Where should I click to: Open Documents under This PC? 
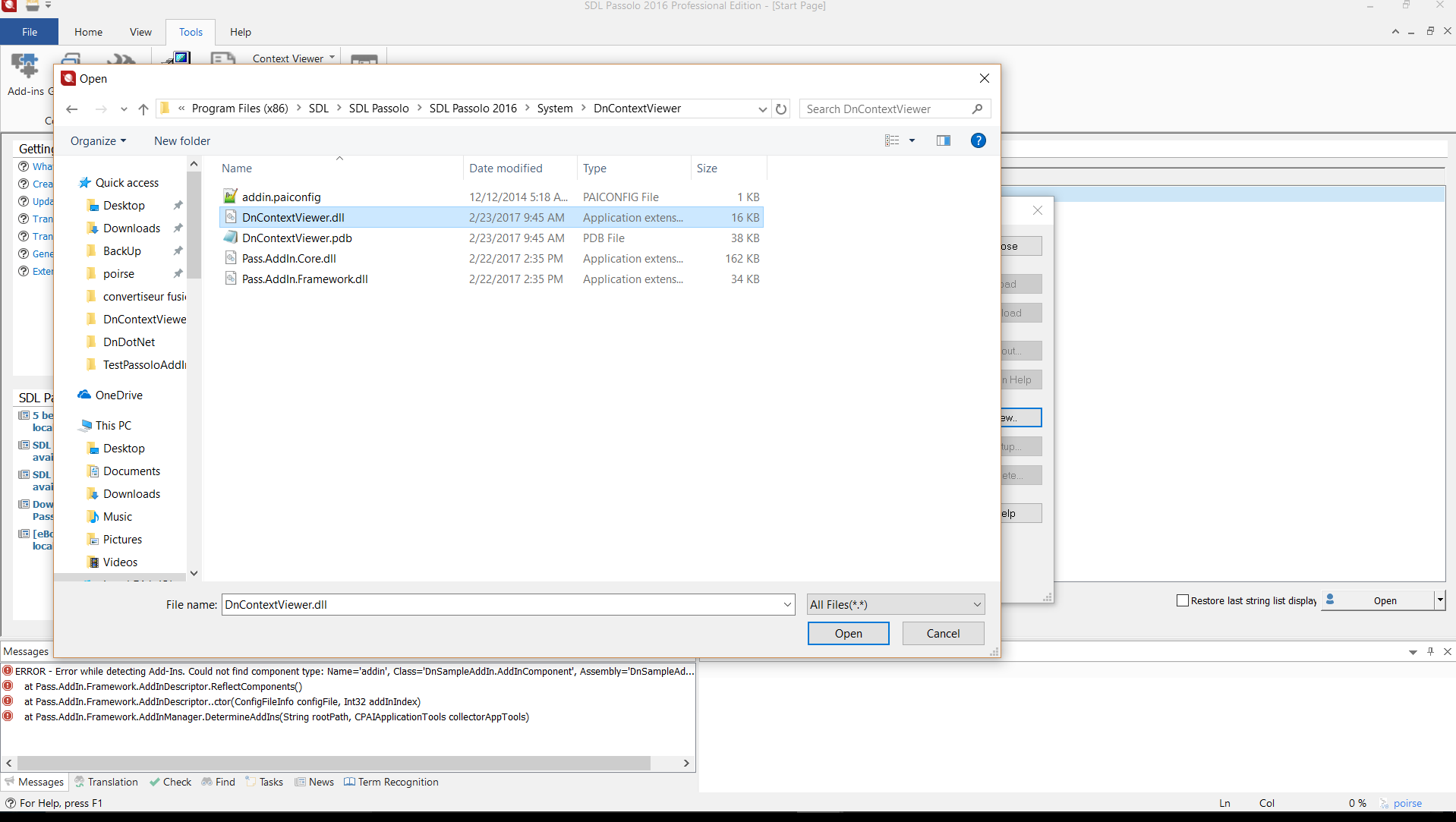click(131, 471)
